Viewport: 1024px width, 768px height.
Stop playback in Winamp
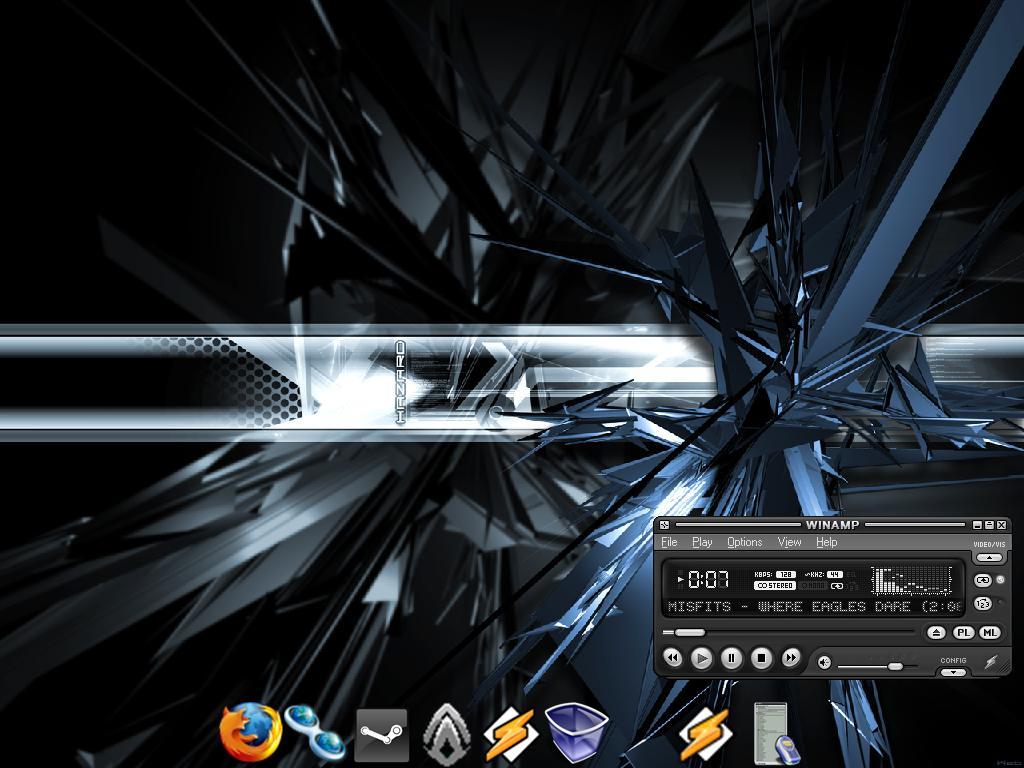click(761, 658)
